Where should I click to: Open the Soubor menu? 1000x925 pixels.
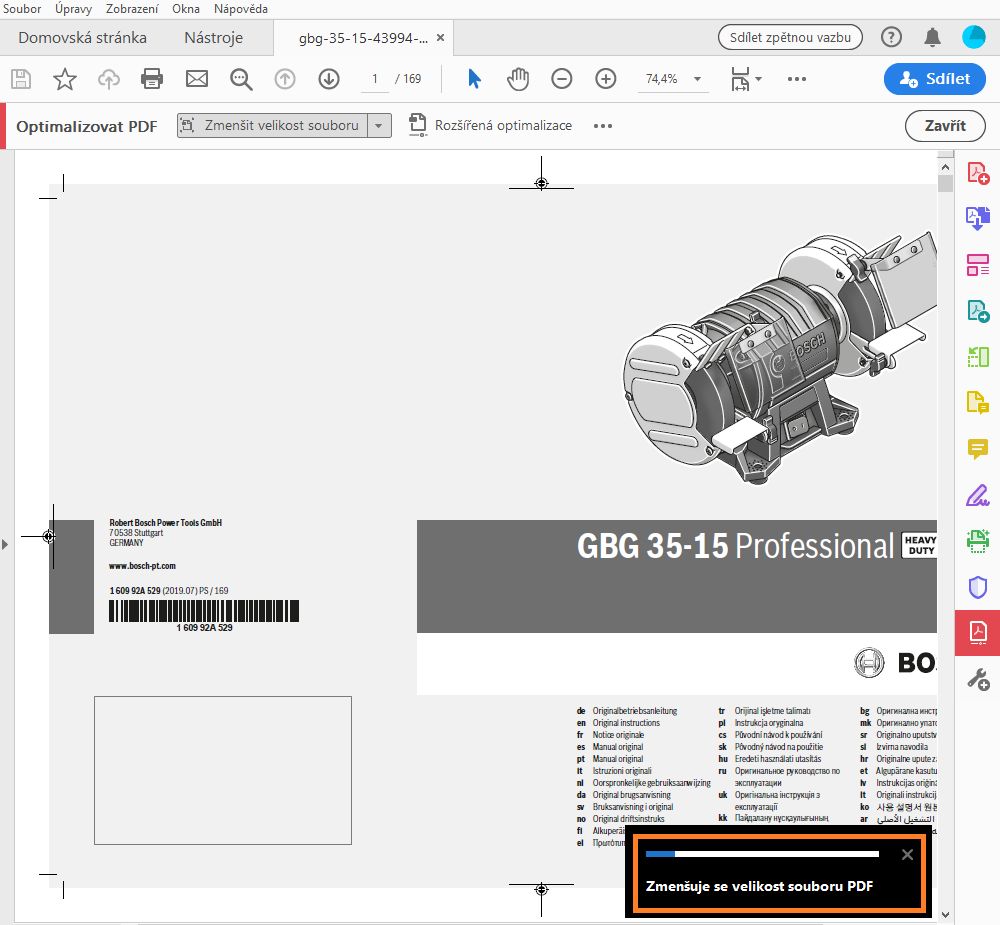22,9
